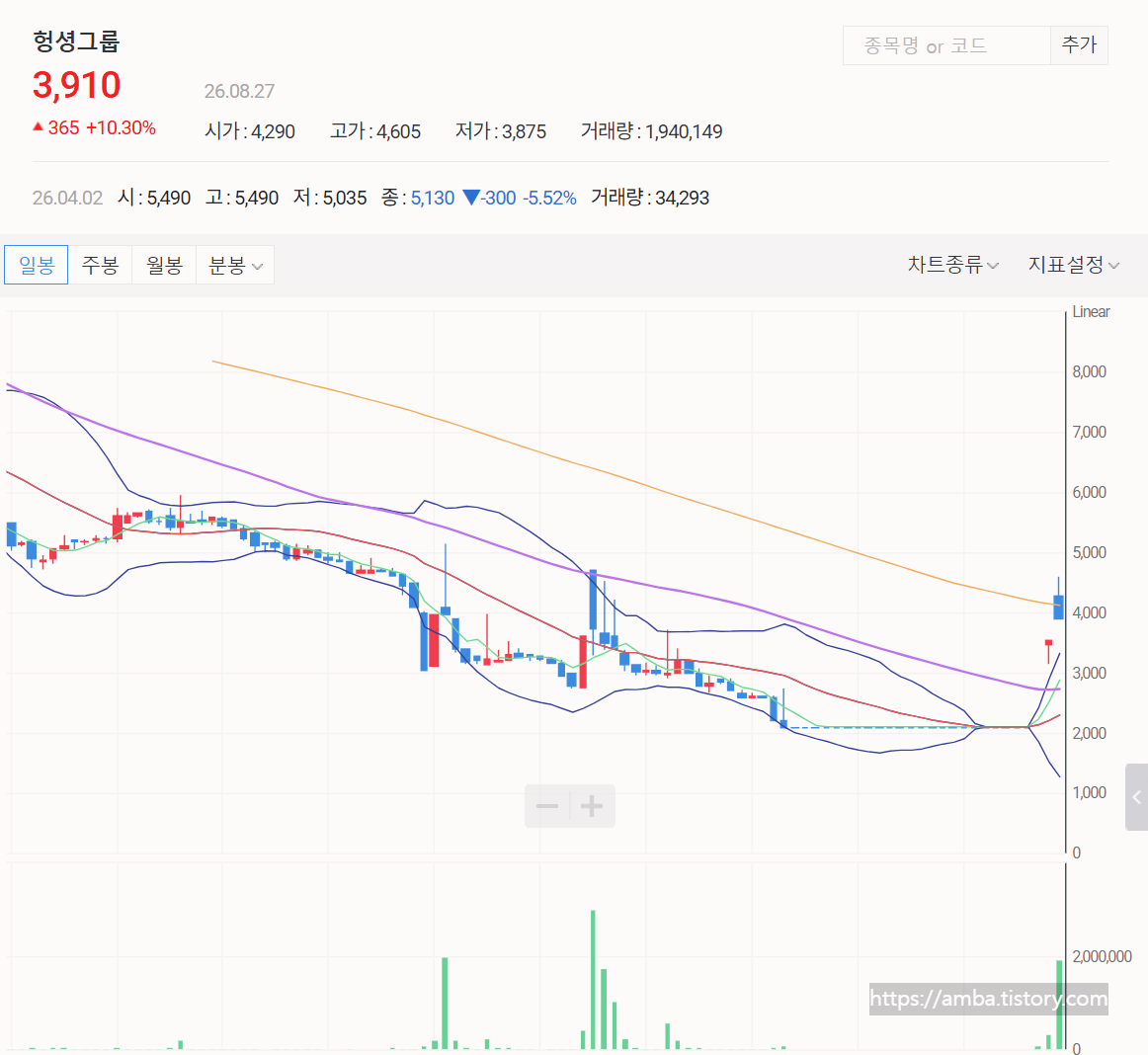1148x1055 pixels.
Task: Click the date 26.08.27
Action: click(x=239, y=92)
